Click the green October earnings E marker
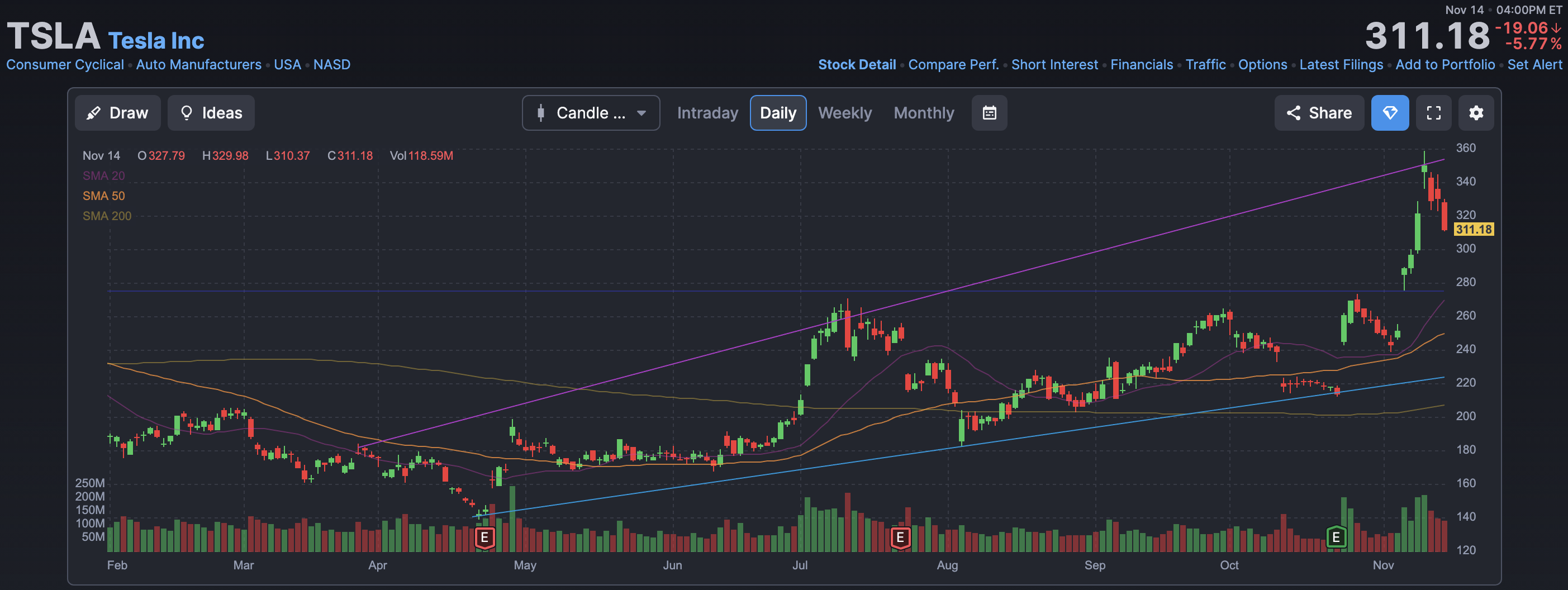Screen dimensions: 1568x590 pos(1336,537)
